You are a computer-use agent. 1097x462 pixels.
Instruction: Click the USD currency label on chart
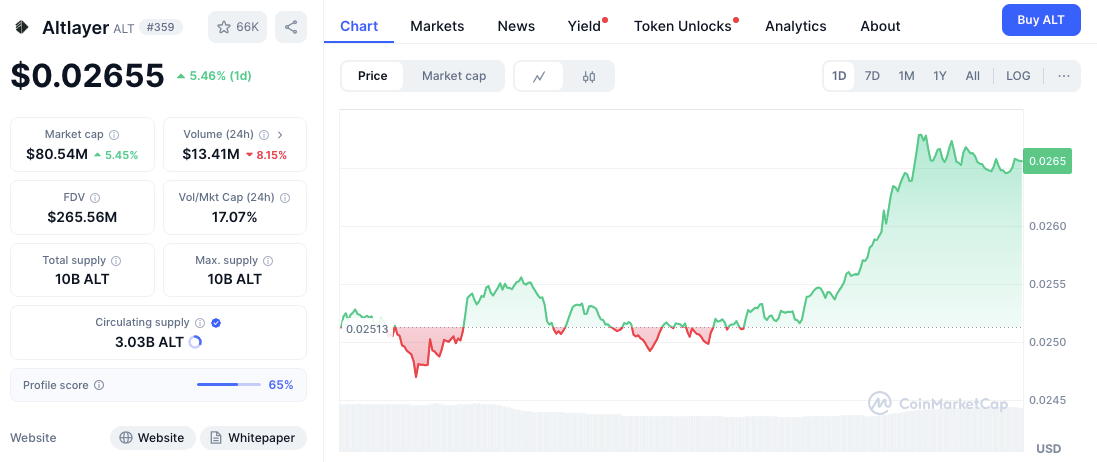[x=1049, y=449]
